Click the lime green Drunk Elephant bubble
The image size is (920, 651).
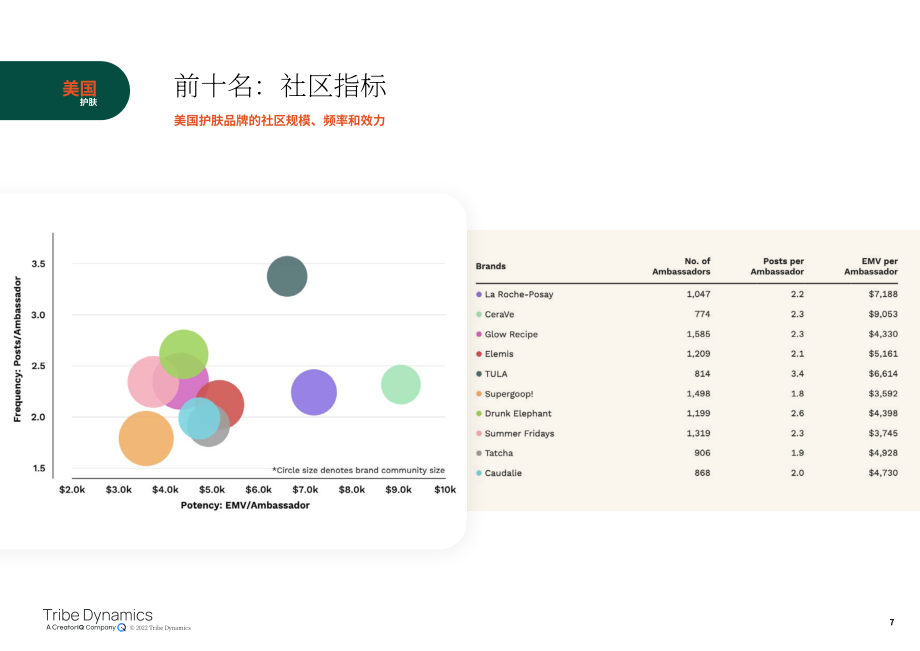184,354
